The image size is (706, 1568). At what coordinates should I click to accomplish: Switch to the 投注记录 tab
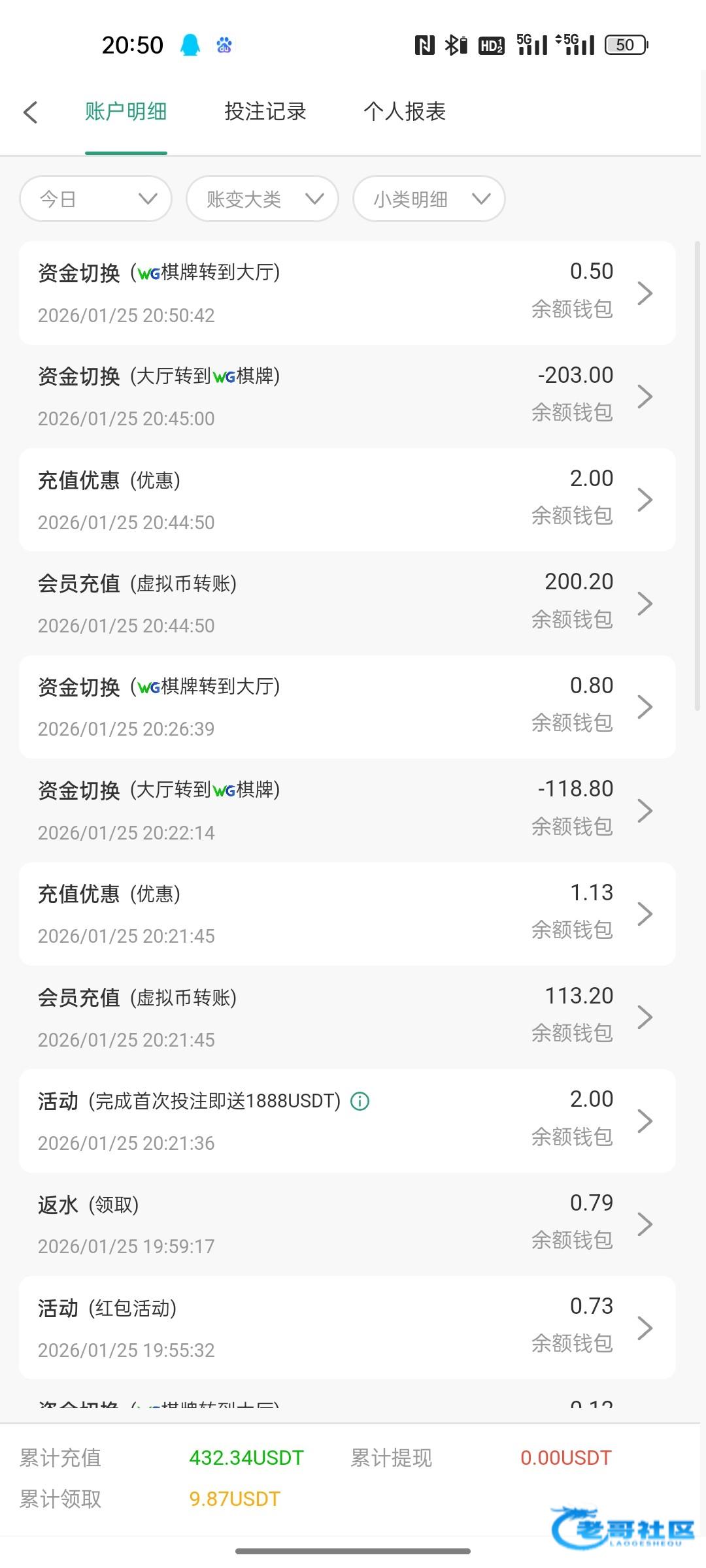coord(265,112)
